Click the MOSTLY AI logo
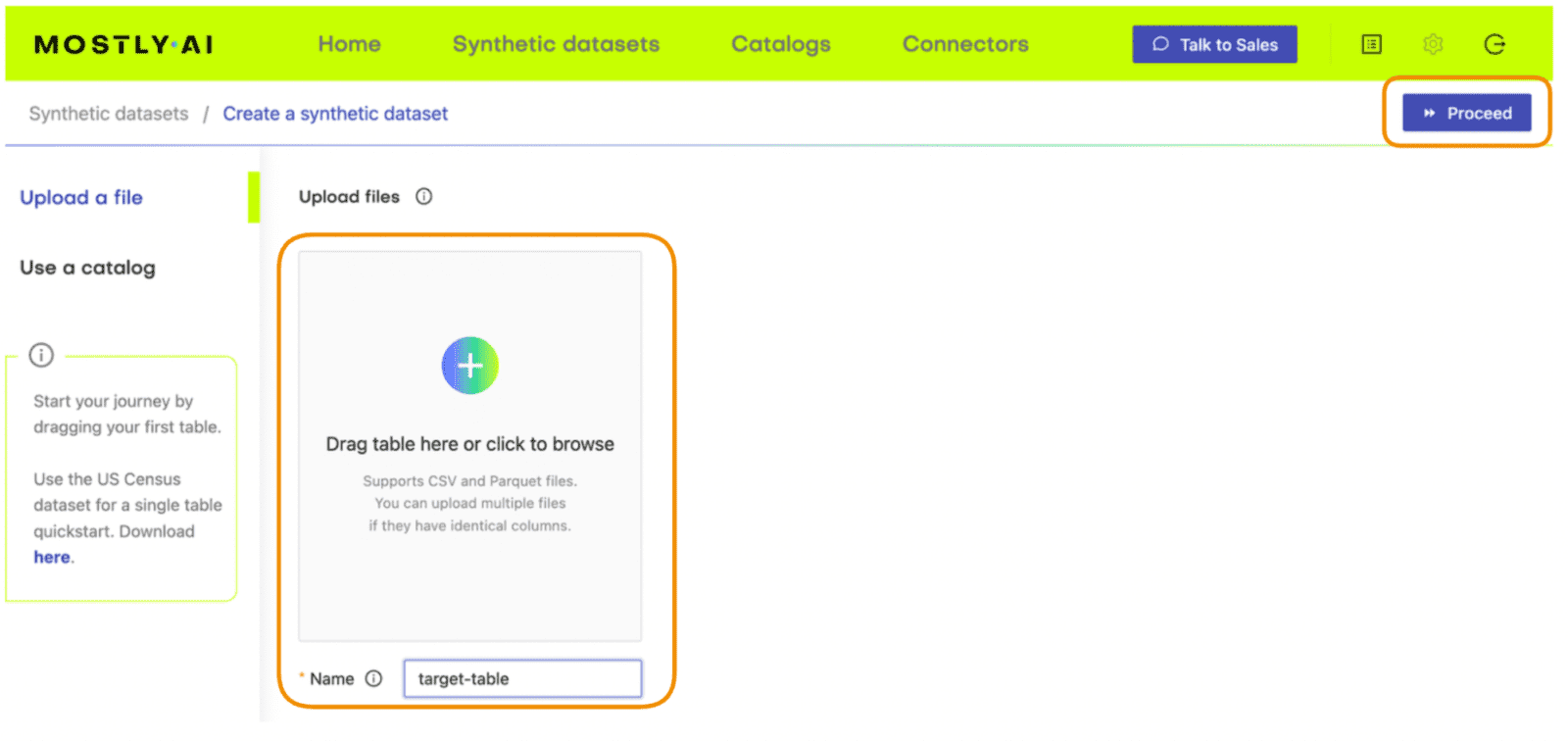The image size is (1568, 742). 123,45
